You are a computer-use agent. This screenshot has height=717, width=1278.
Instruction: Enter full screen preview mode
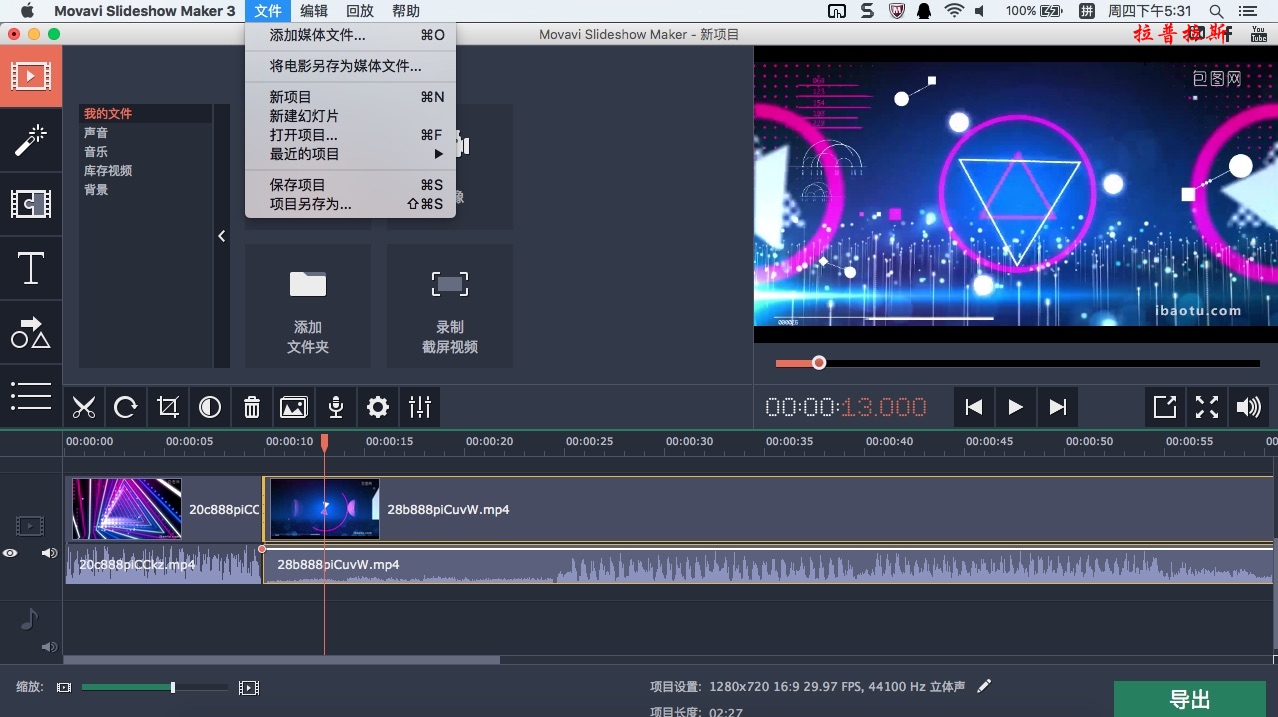[1207, 407]
